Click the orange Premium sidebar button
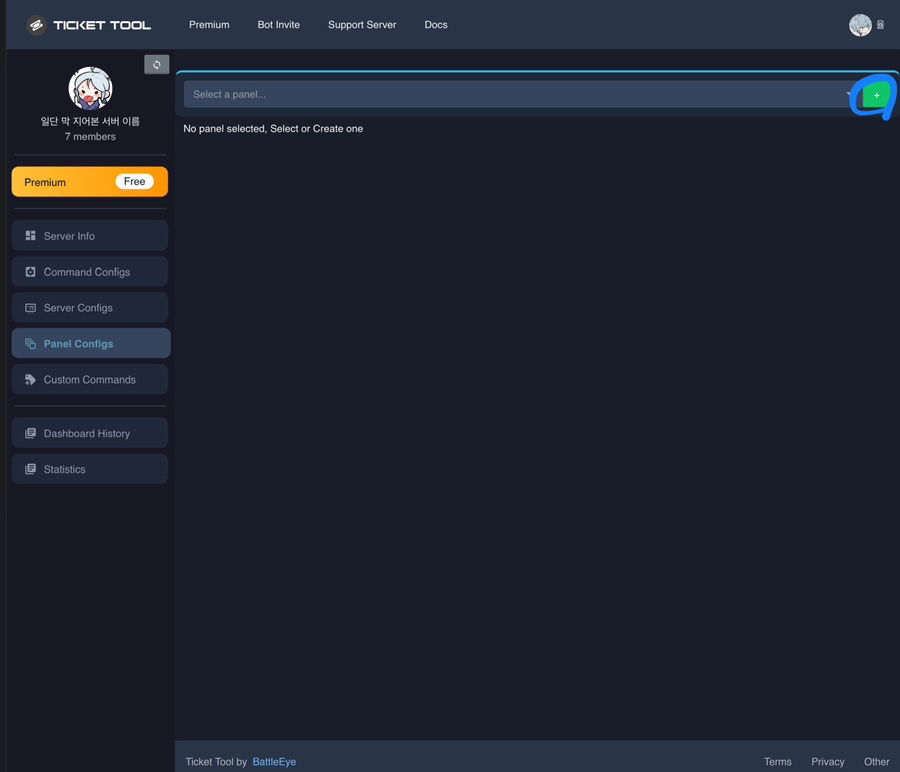The image size is (900, 772). (90, 181)
